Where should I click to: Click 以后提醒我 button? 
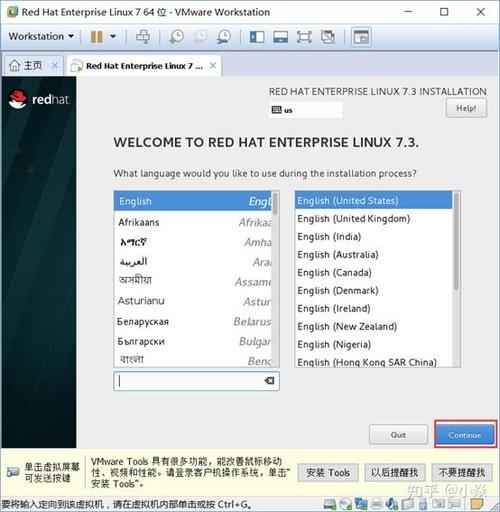click(394, 472)
